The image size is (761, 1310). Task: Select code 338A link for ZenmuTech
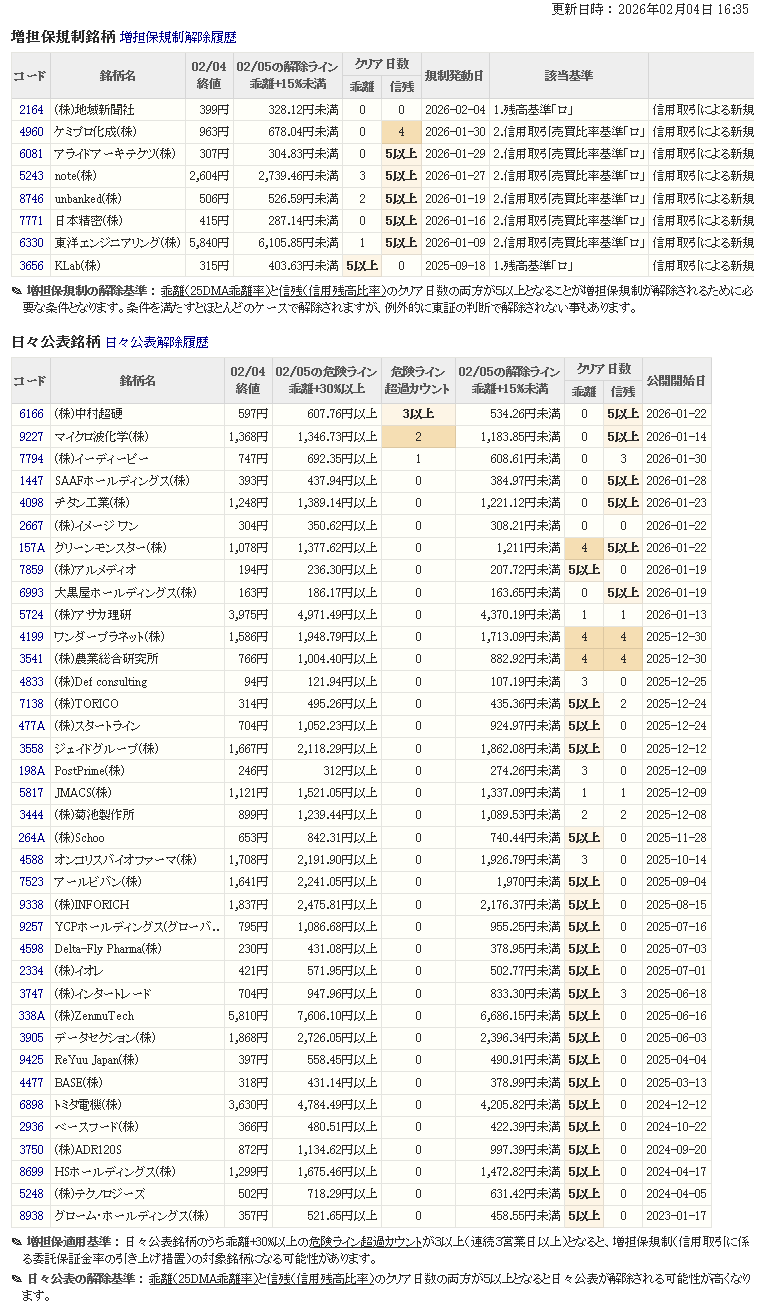[31, 1016]
